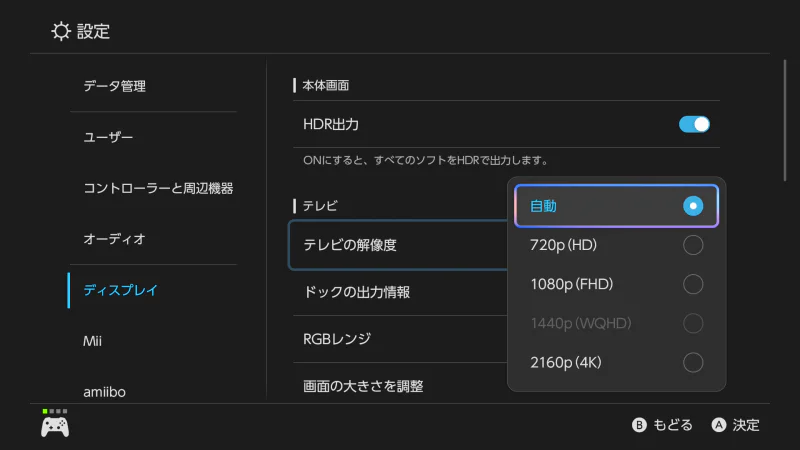800x450 pixels.
Task: Click the 設定 title text
Action: click(93, 32)
